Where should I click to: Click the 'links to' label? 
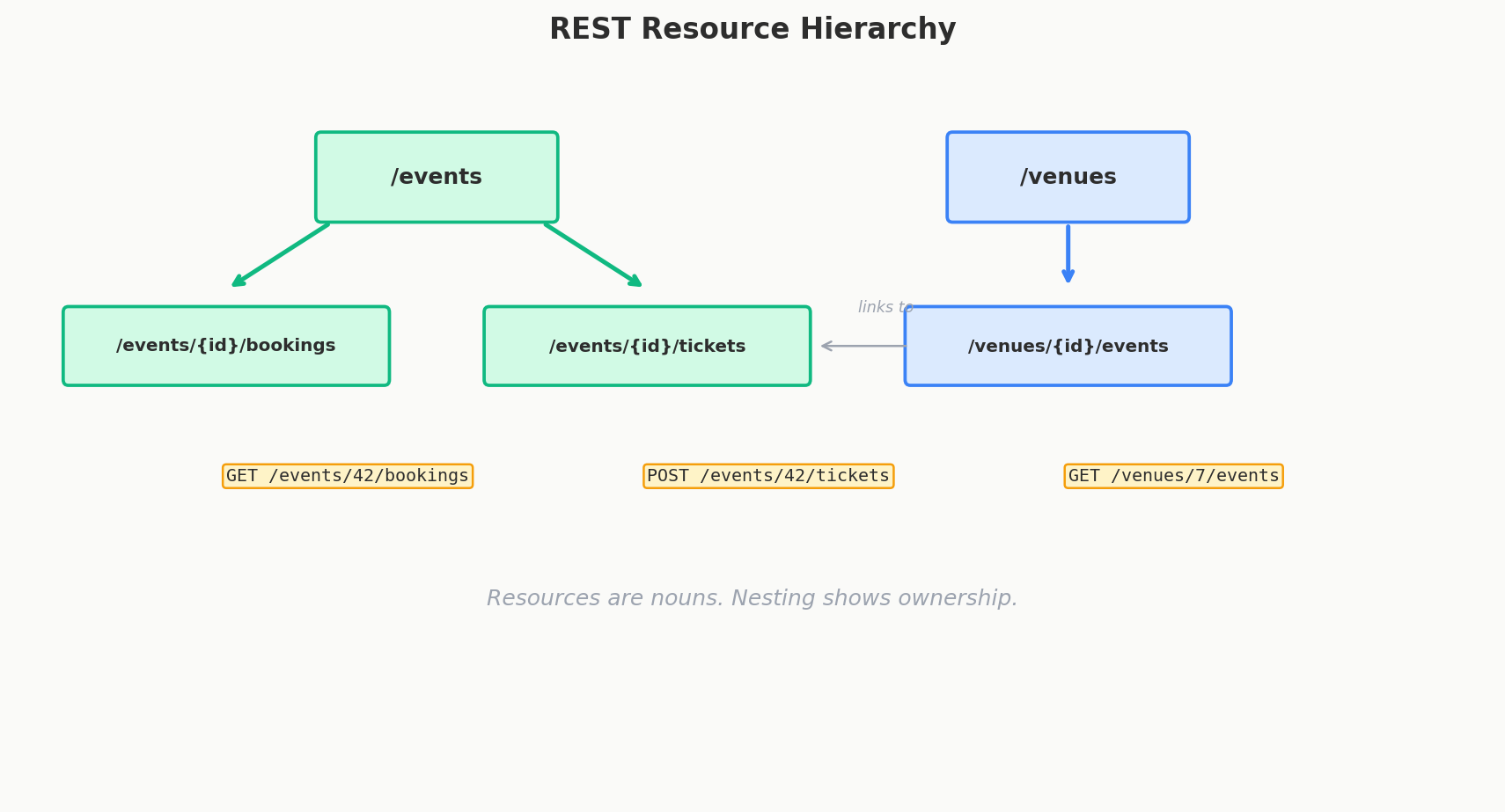(x=885, y=307)
